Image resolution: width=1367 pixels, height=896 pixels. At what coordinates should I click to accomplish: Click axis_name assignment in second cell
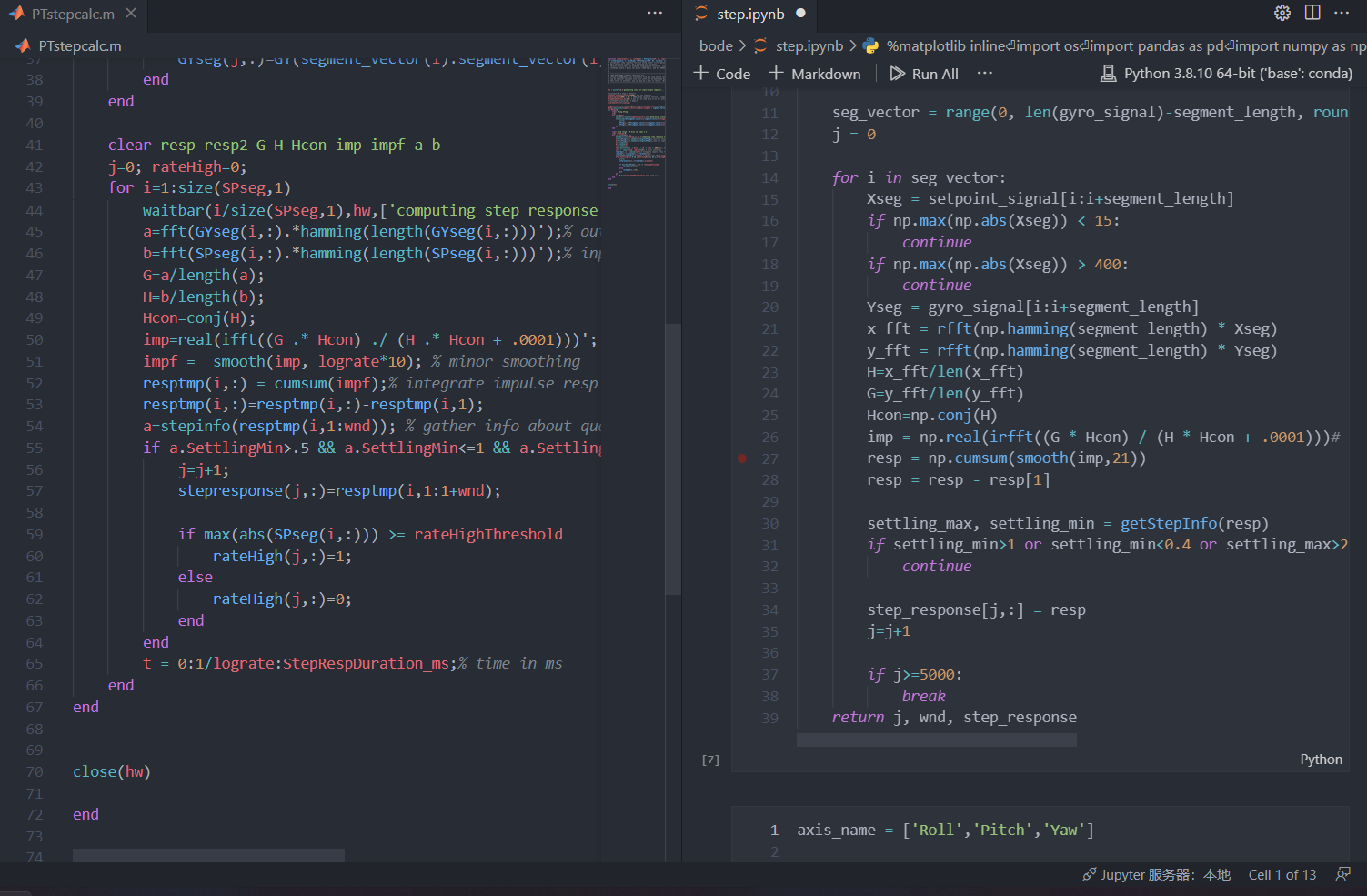[x=946, y=830]
